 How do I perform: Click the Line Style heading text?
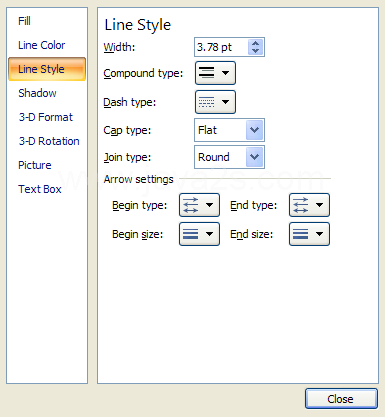pos(138,25)
